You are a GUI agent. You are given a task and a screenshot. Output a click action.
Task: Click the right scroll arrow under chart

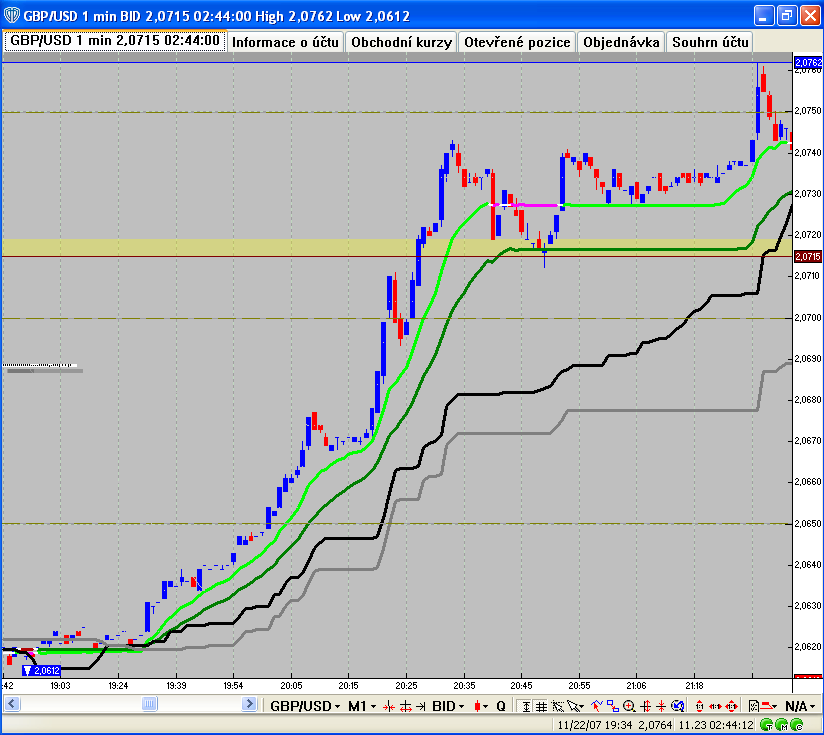click(249, 704)
